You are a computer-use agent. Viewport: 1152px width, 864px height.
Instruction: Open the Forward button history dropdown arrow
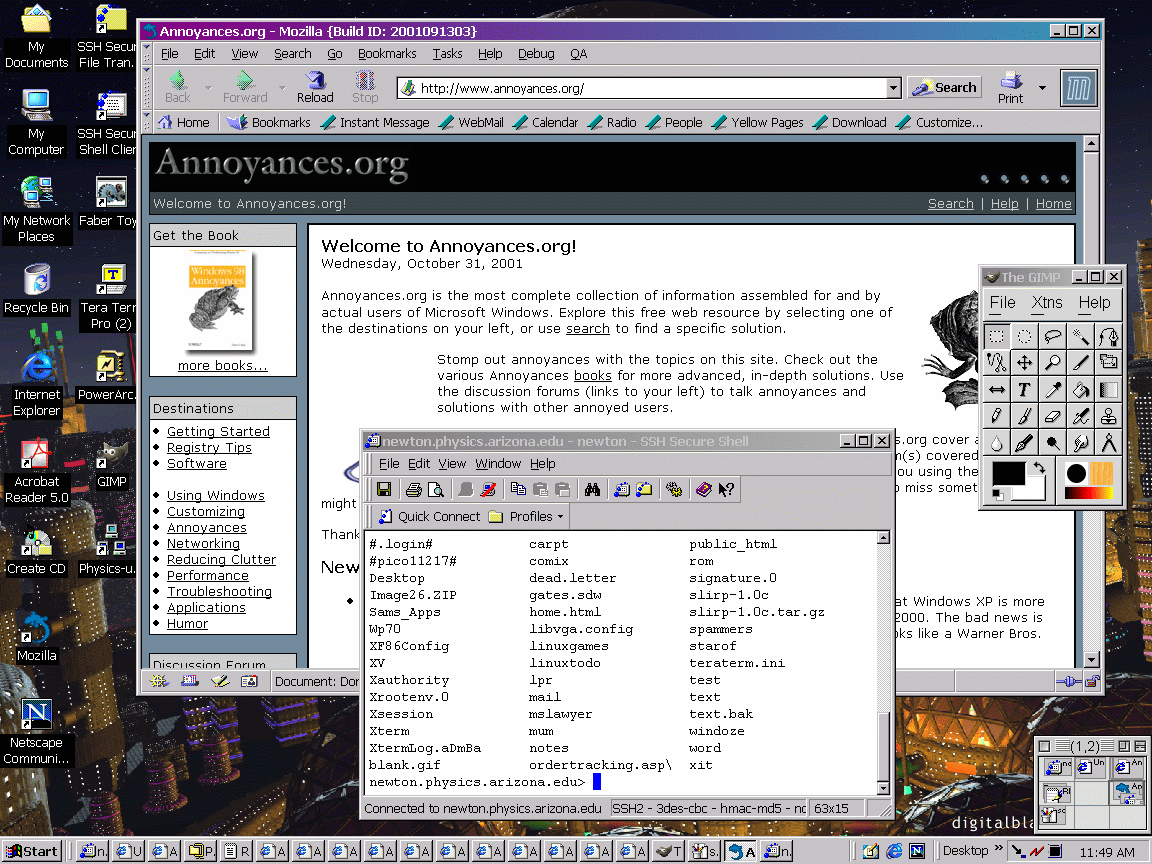point(284,87)
